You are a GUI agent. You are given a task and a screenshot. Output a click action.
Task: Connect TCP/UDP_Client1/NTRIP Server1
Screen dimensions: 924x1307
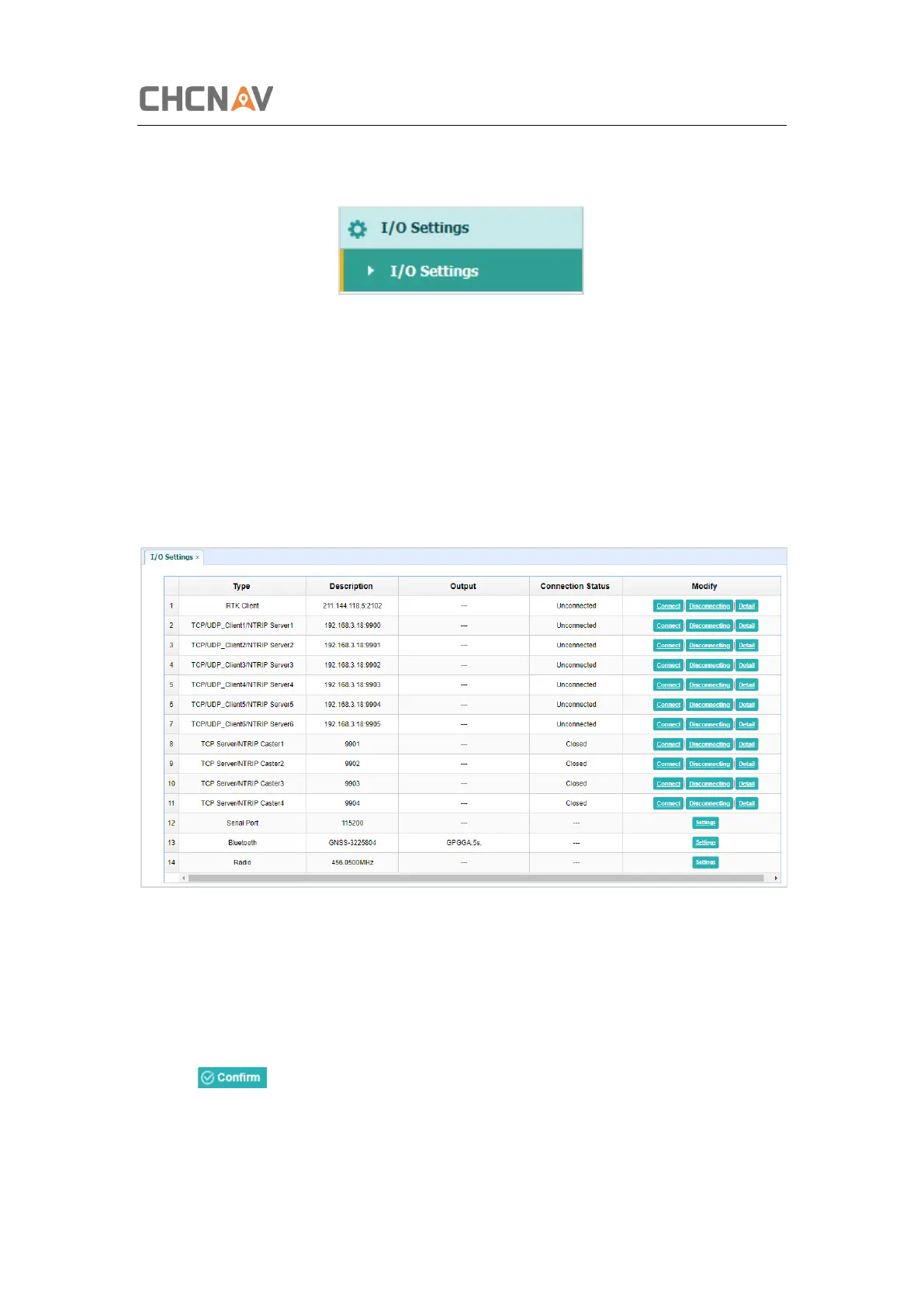click(668, 626)
